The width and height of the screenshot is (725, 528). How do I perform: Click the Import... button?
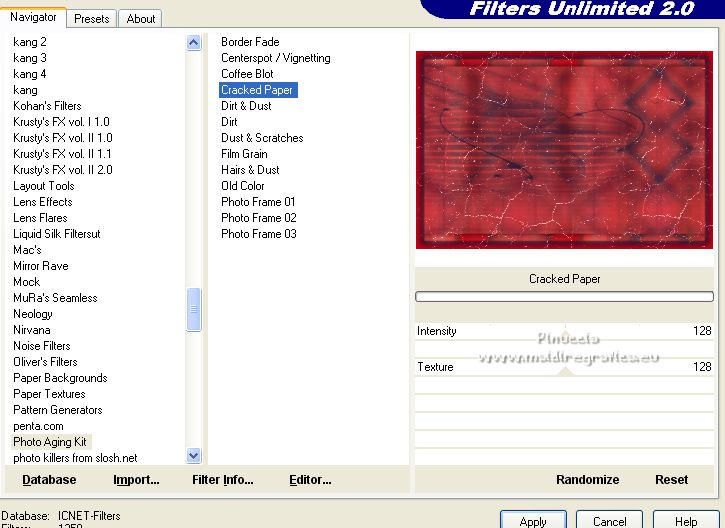click(x=136, y=480)
